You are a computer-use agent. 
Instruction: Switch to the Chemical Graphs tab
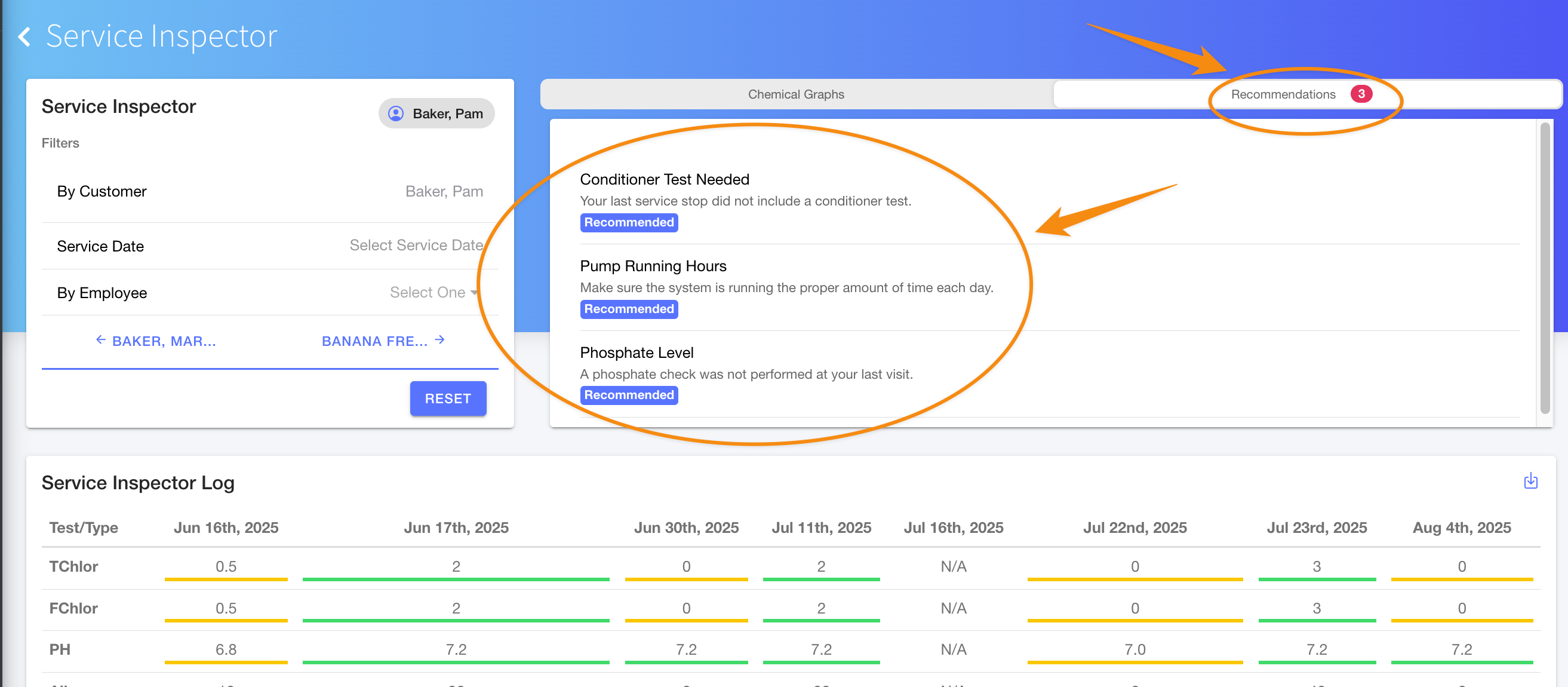[795, 94]
